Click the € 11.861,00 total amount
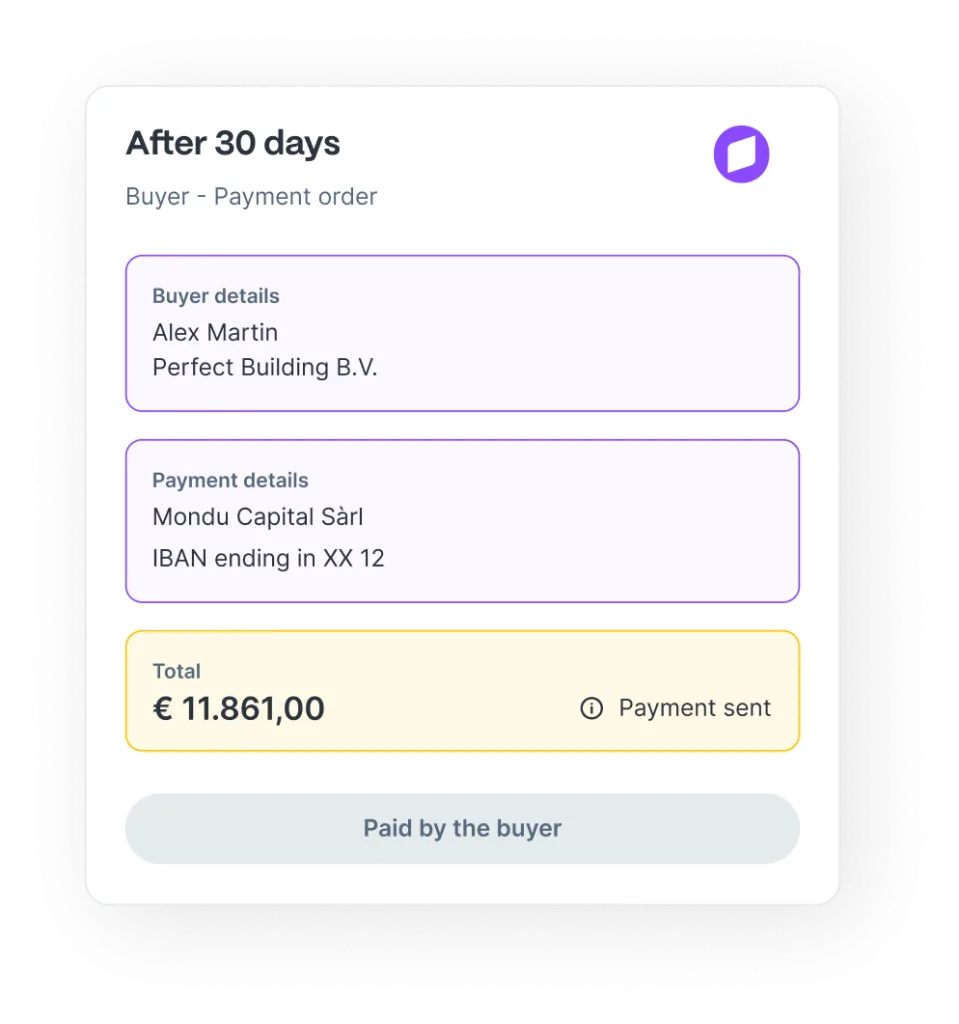959x1024 pixels. pos(239,708)
